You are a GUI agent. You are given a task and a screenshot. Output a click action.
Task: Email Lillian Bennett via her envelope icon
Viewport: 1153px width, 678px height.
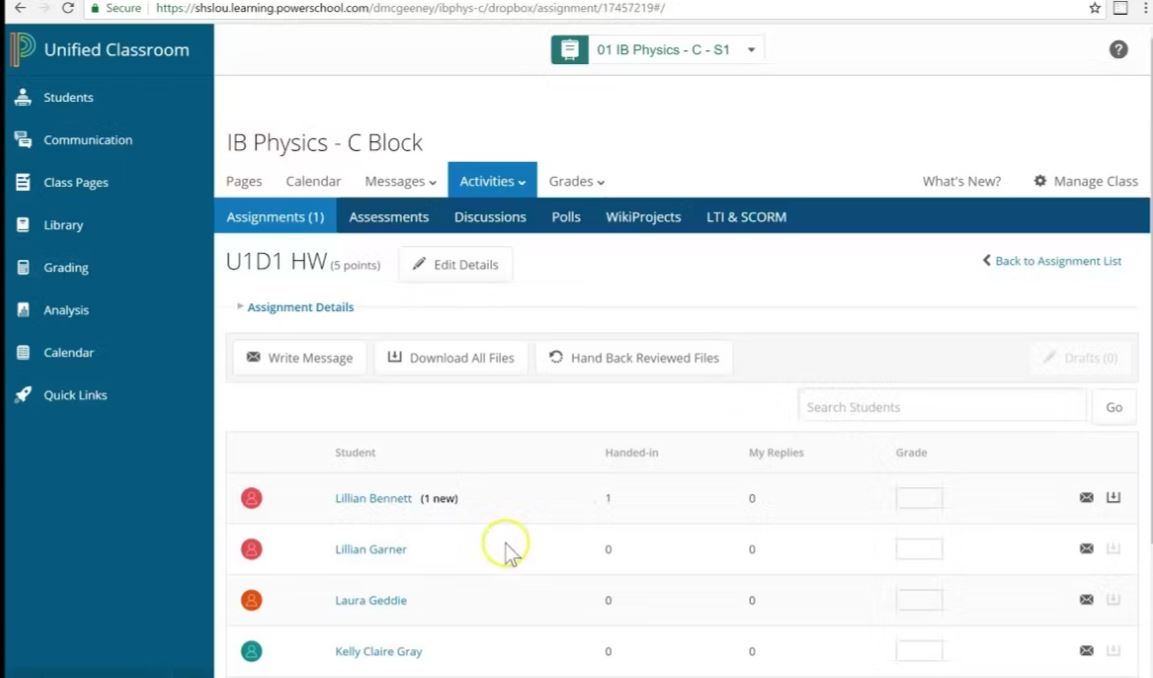[x=1086, y=497]
